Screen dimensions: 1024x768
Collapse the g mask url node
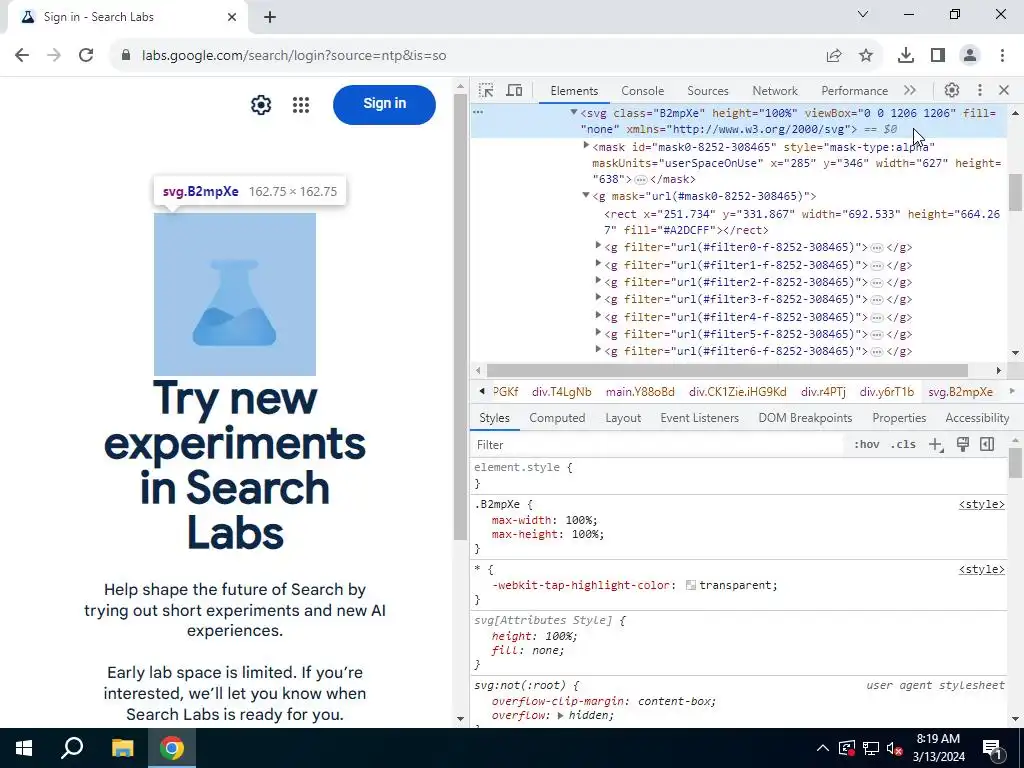586,195
